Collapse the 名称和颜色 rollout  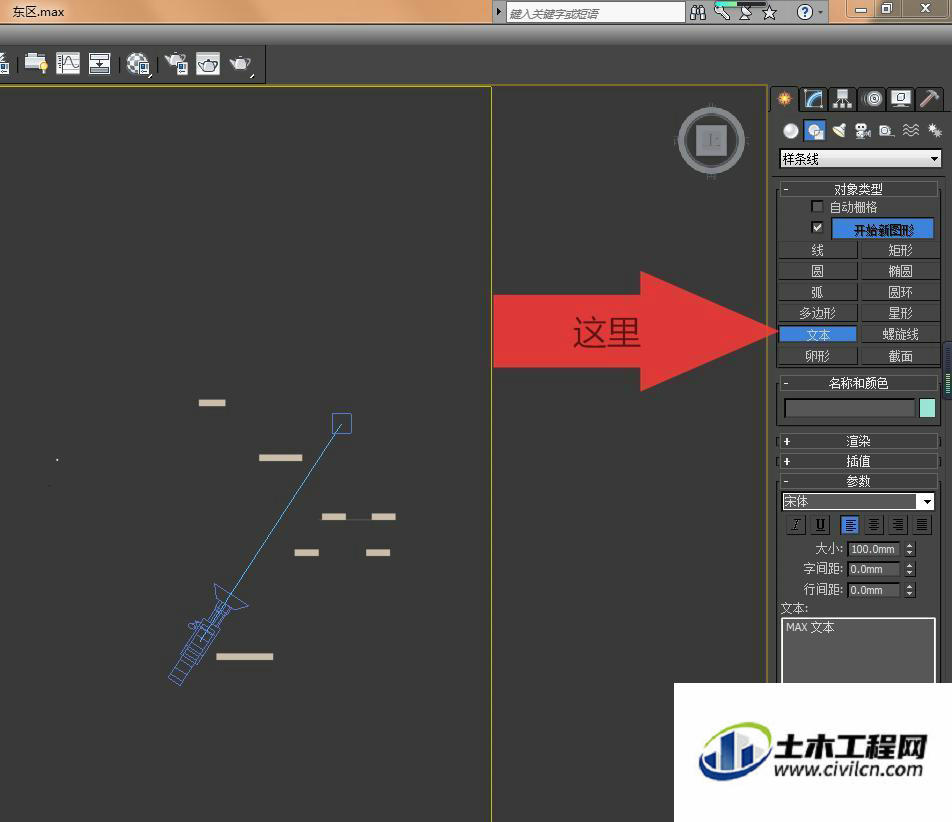[858, 383]
